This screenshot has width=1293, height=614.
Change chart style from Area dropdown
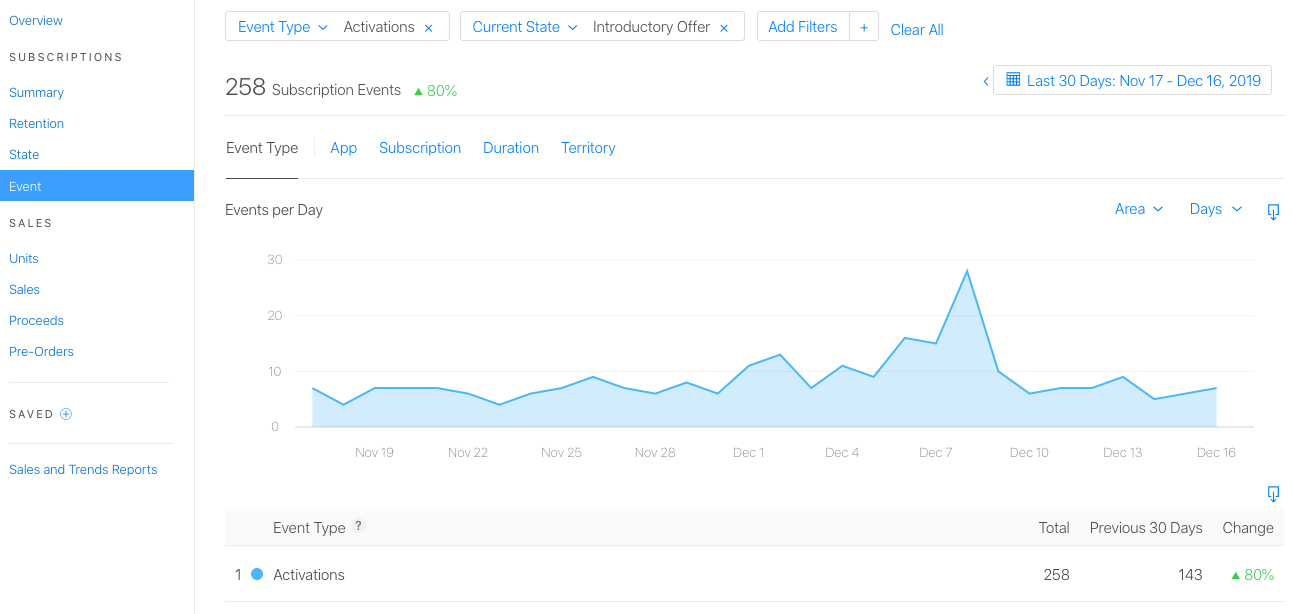1139,209
